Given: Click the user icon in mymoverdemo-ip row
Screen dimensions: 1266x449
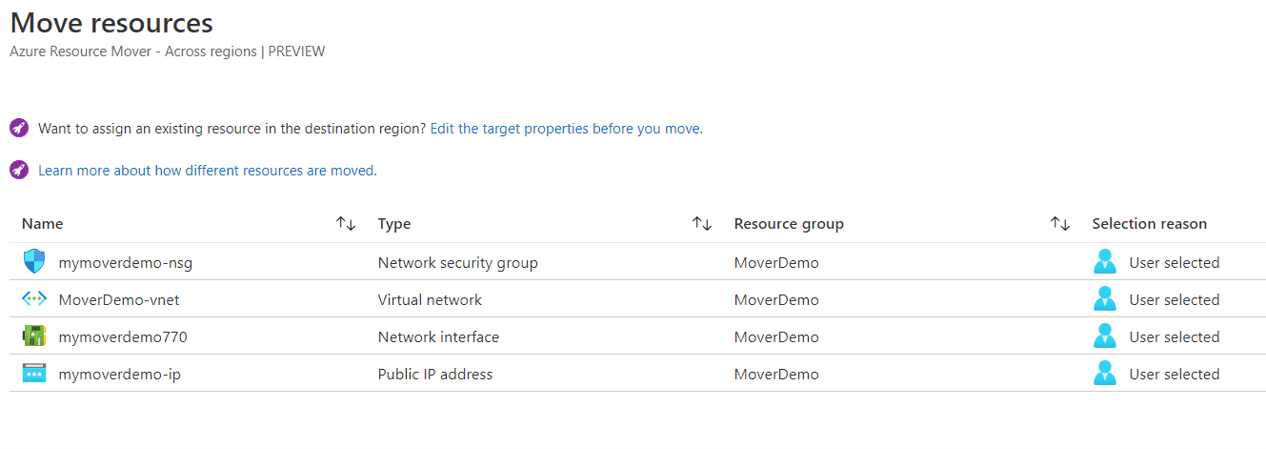Looking at the screenshot, I should coord(1105,374).
